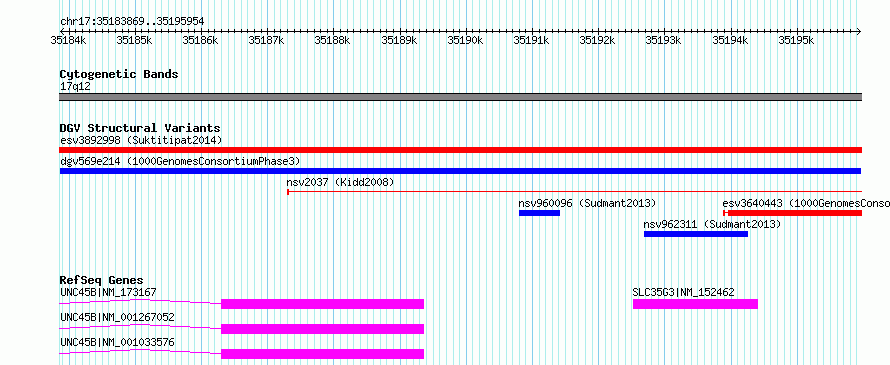Open the nsv960096 (Sudmant2013) label
Screen dimensions: 890x365
pyautogui.click(x=587, y=203)
